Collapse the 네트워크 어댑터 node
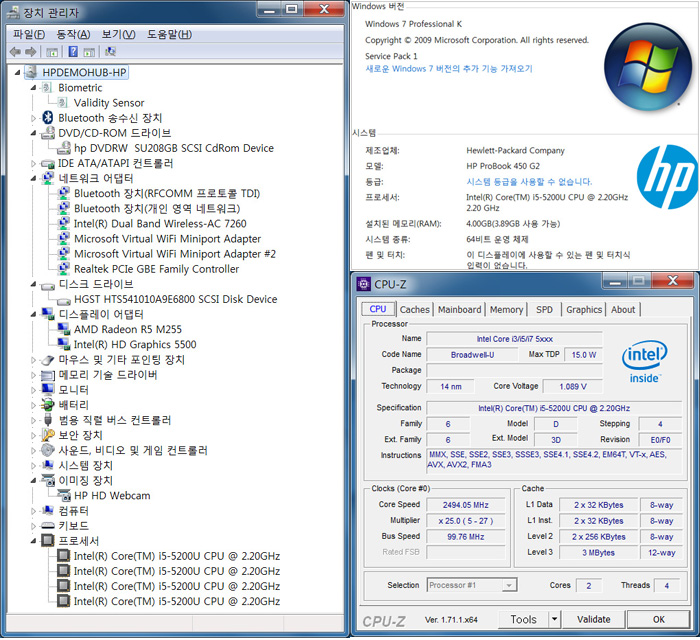 pyautogui.click(x=33, y=179)
